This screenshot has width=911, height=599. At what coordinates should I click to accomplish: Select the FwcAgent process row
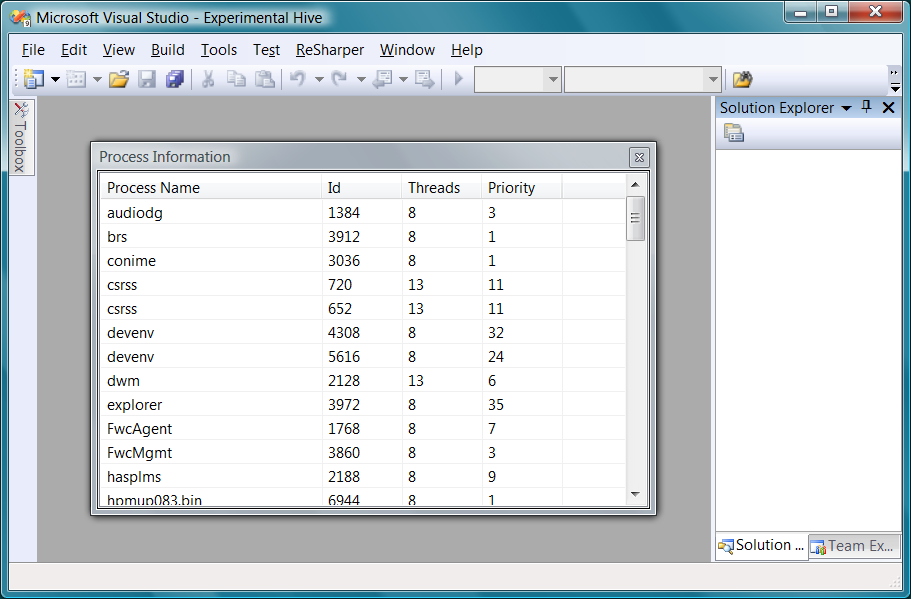click(363, 429)
